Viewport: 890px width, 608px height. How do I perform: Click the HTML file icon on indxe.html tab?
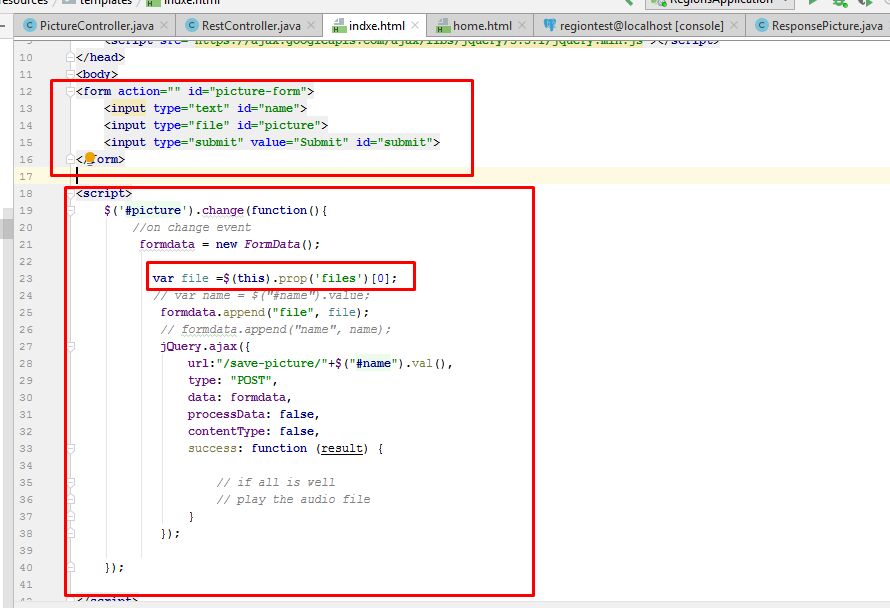tap(339, 26)
